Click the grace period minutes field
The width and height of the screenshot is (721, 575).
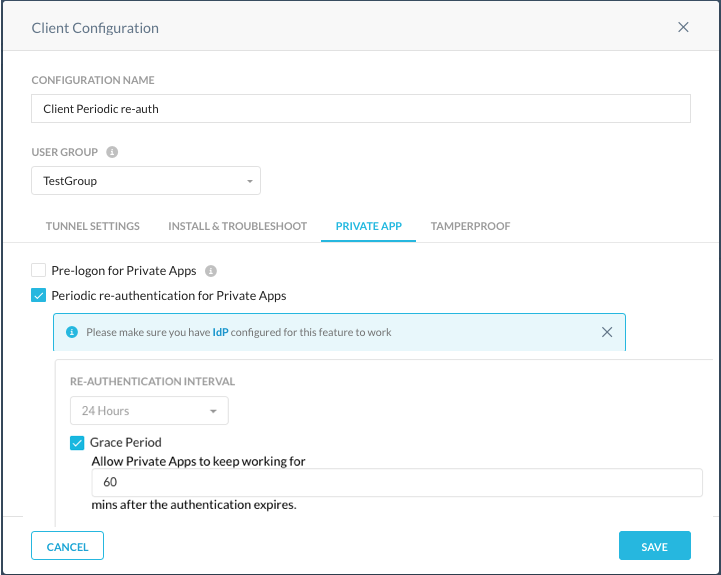397,482
